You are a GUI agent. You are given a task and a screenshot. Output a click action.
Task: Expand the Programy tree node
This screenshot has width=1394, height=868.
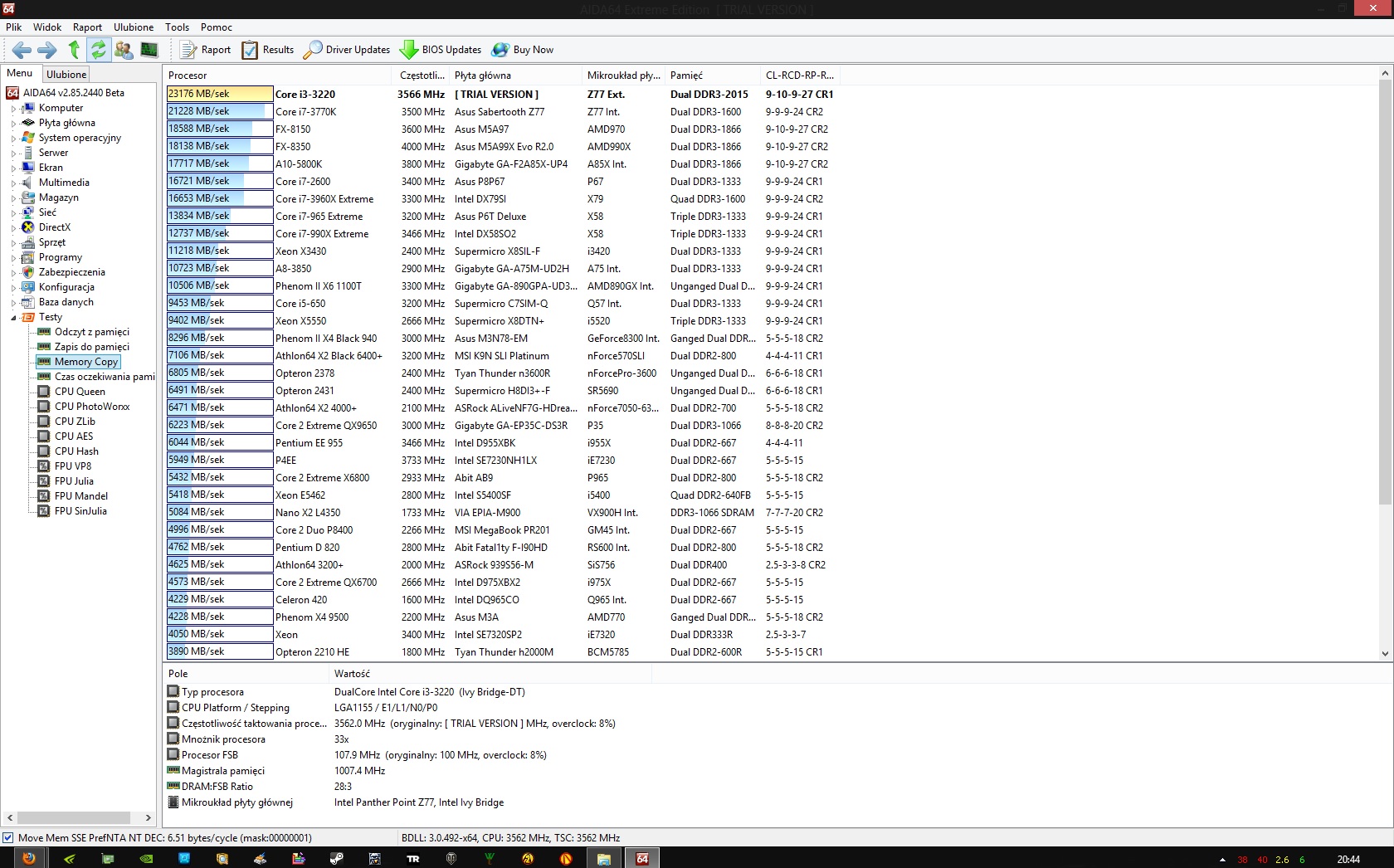[13, 258]
